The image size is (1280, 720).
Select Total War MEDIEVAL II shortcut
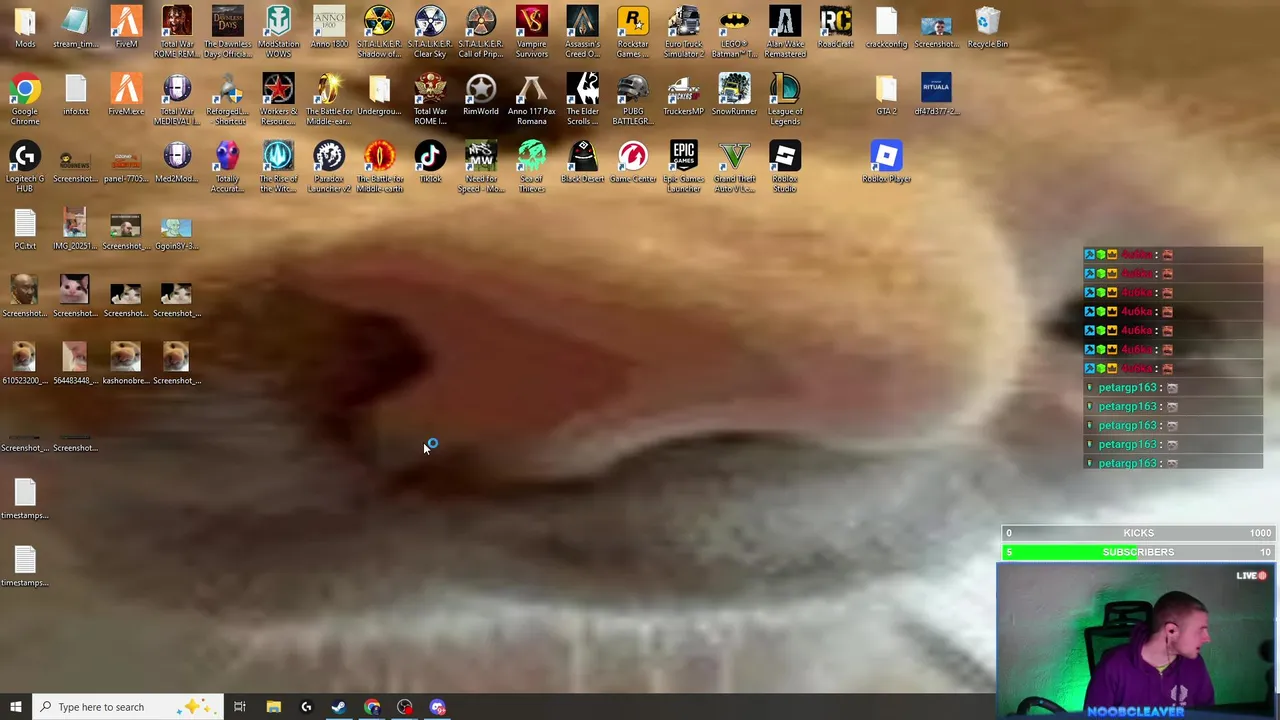(177, 100)
